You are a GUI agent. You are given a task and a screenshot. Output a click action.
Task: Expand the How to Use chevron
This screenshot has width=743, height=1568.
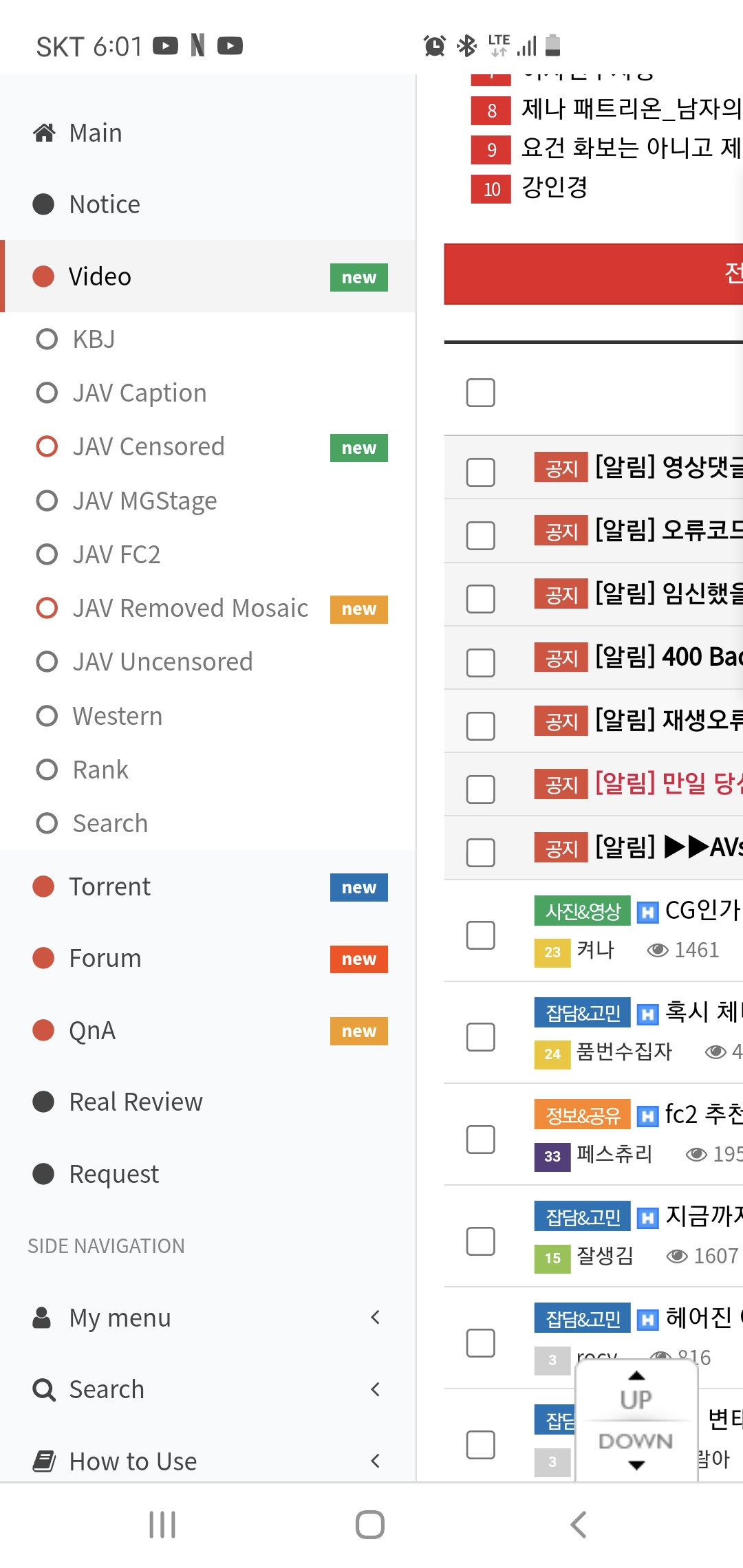tap(375, 1461)
